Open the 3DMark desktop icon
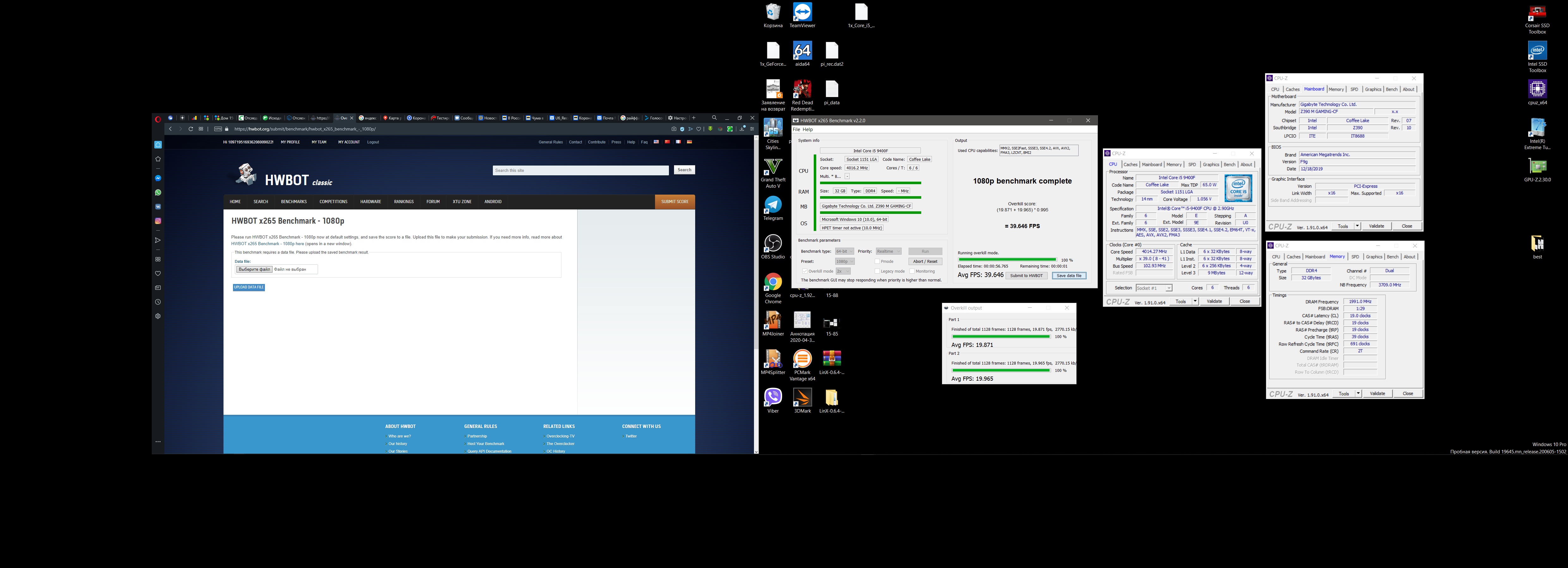Screen dimensions: 1568x568 802,401
